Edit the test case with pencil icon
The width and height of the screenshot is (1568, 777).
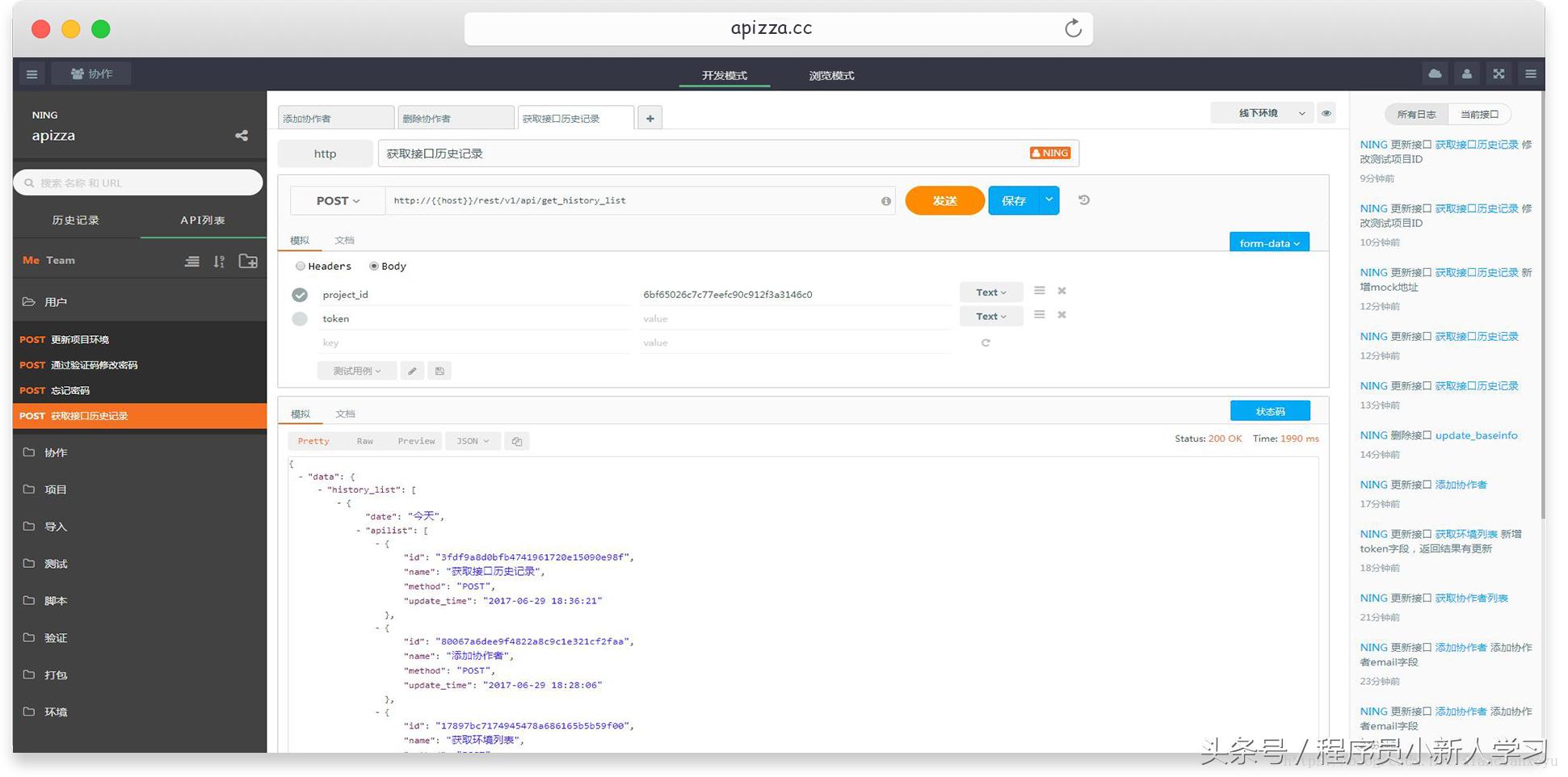coord(412,371)
